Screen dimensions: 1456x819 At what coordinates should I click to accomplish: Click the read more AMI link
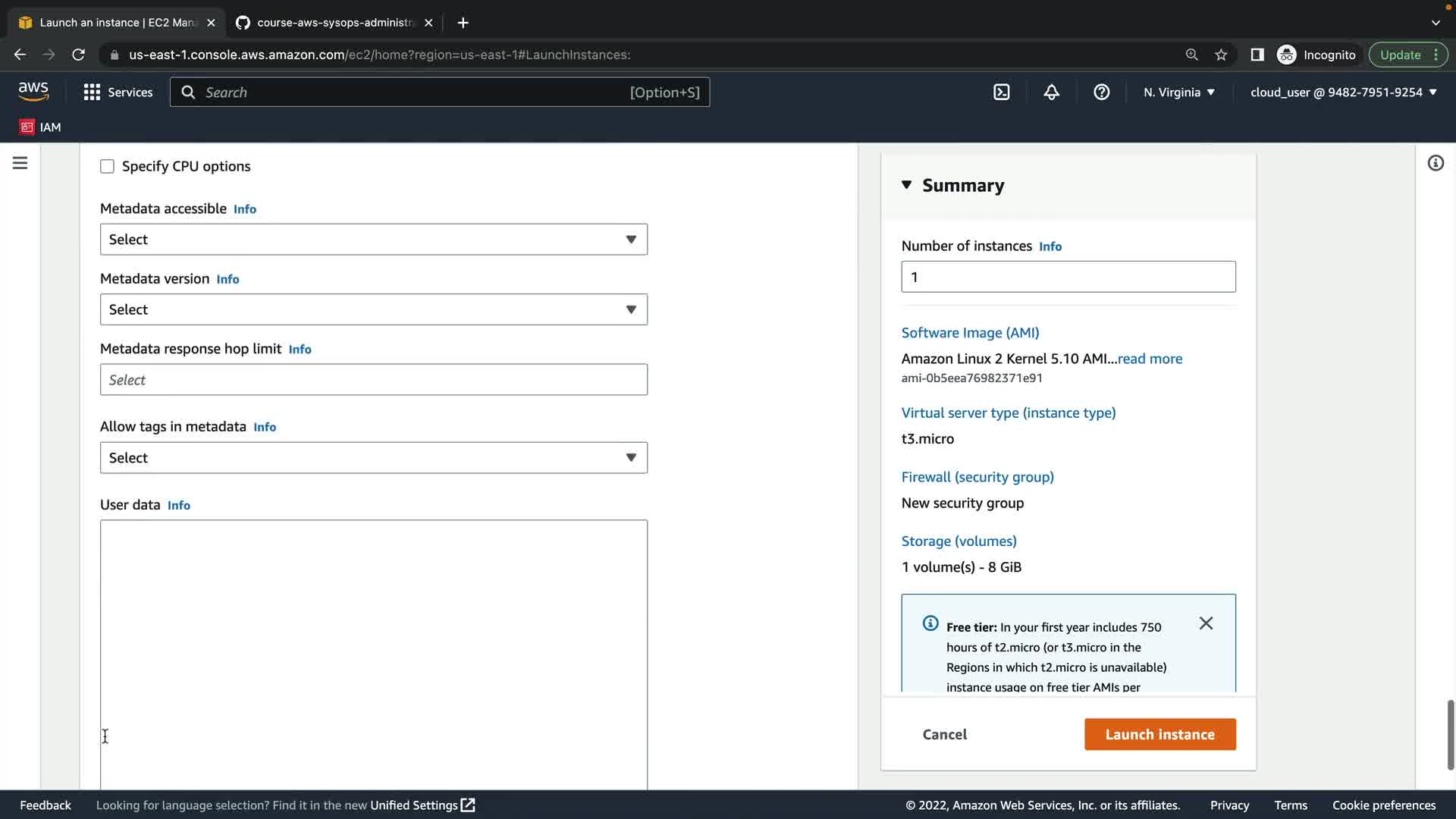pyautogui.click(x=1150, y=359)
